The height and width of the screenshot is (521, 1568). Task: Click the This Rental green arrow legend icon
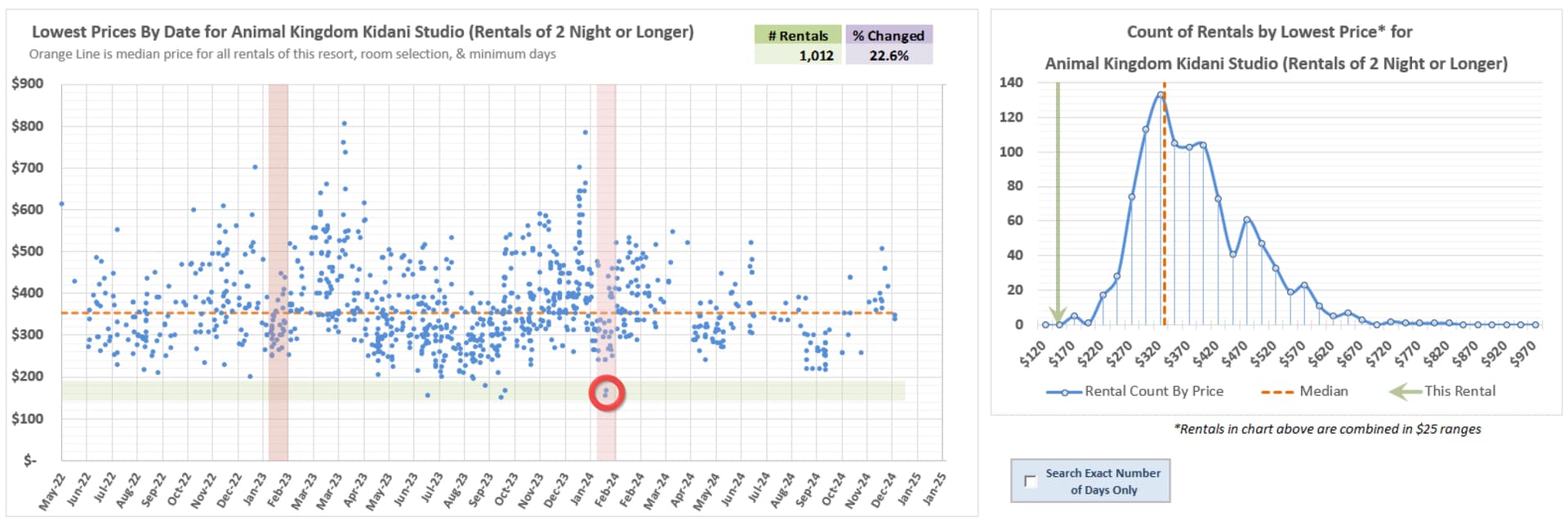[x=1405, y=392]
